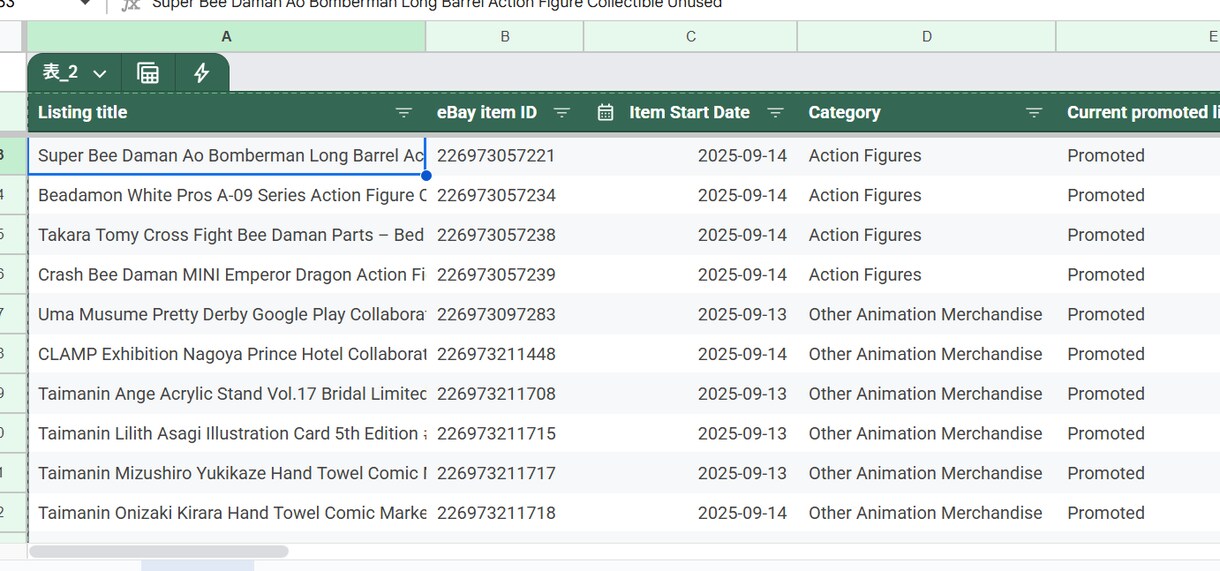Select the Taimanin Lilith Asagi cell
The width and height of the screenshot is (1220, 571).
click(x=227, y=433)
